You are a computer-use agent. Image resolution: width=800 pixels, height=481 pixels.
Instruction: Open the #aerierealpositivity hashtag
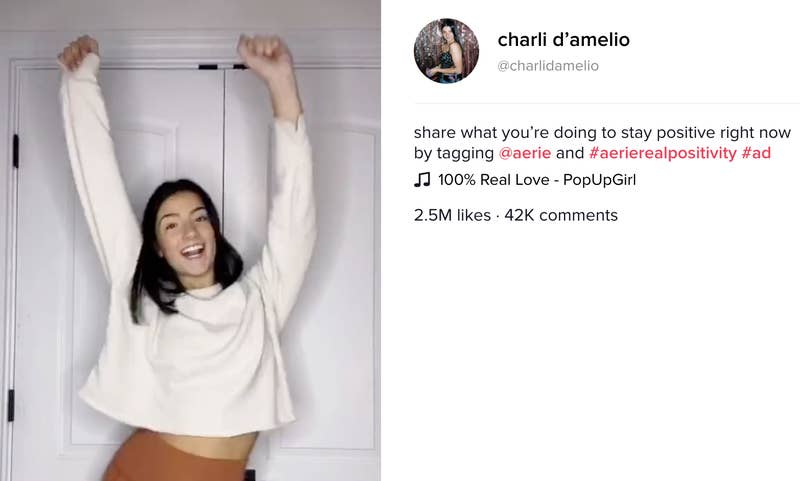point(663,153)
